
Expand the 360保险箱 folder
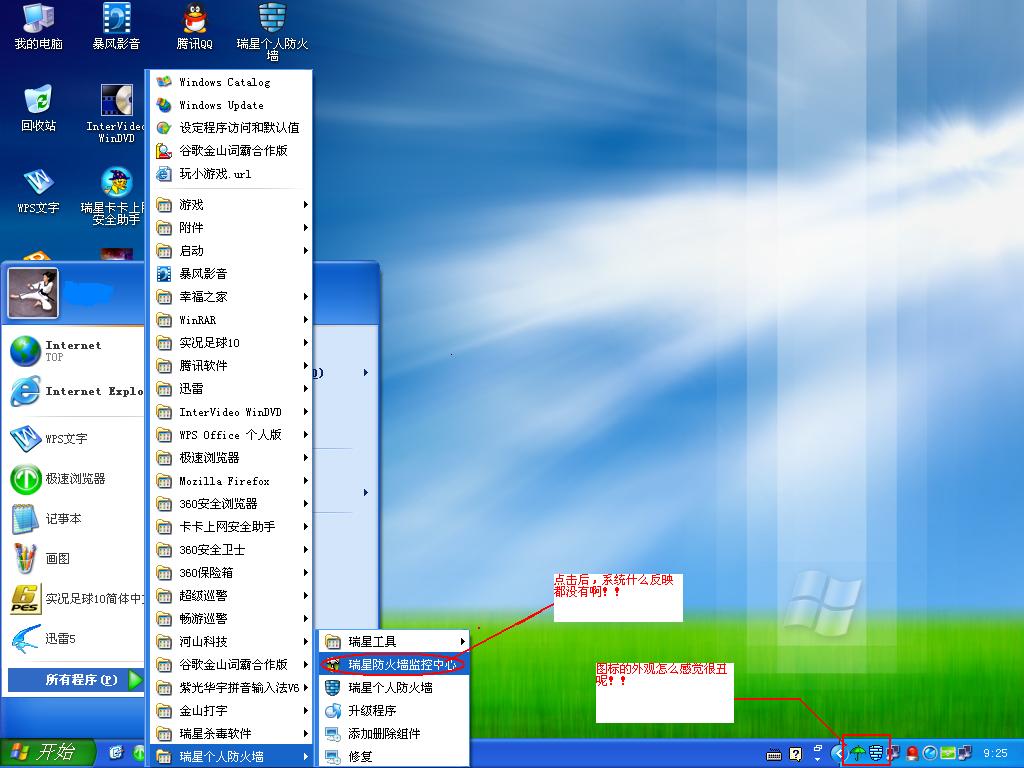tap(231, 573)
